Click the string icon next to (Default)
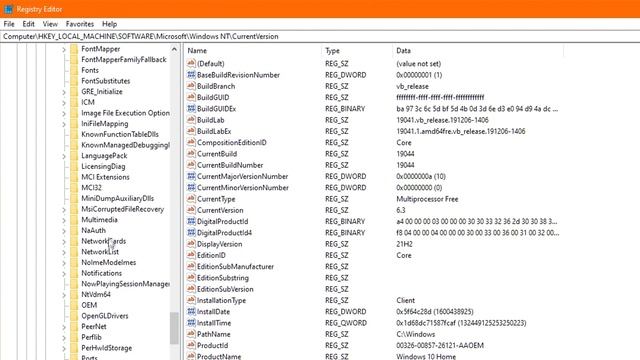 (191, 63)
